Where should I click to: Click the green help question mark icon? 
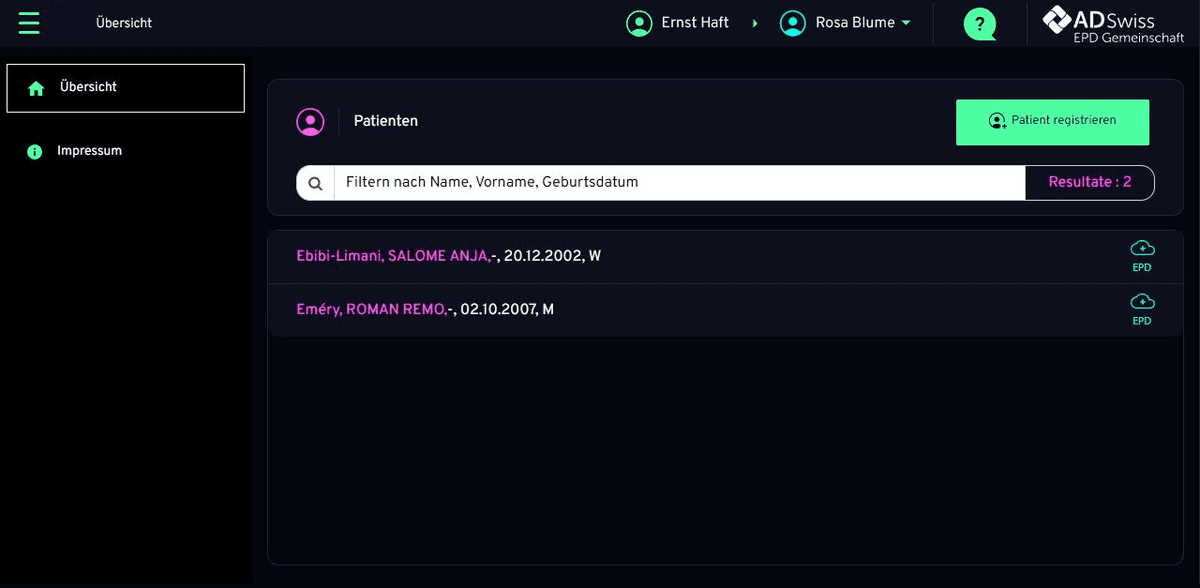pos(979,23)
